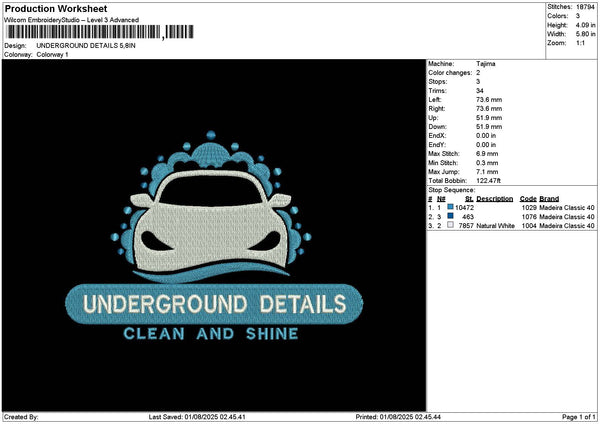The height and width of the screenshot is (424, 600).
Task: Click the St. column header in Stop Sequence
Action: 469,198
